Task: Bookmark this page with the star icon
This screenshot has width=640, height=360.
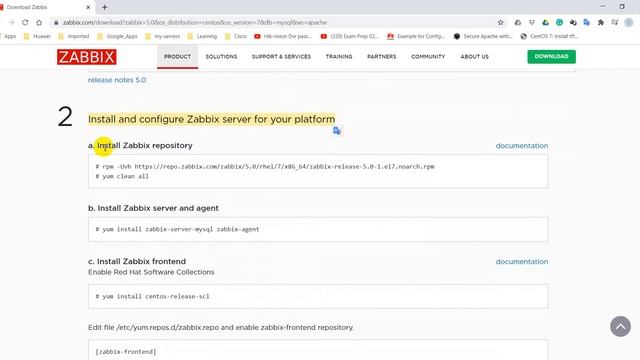Action: 500,22
